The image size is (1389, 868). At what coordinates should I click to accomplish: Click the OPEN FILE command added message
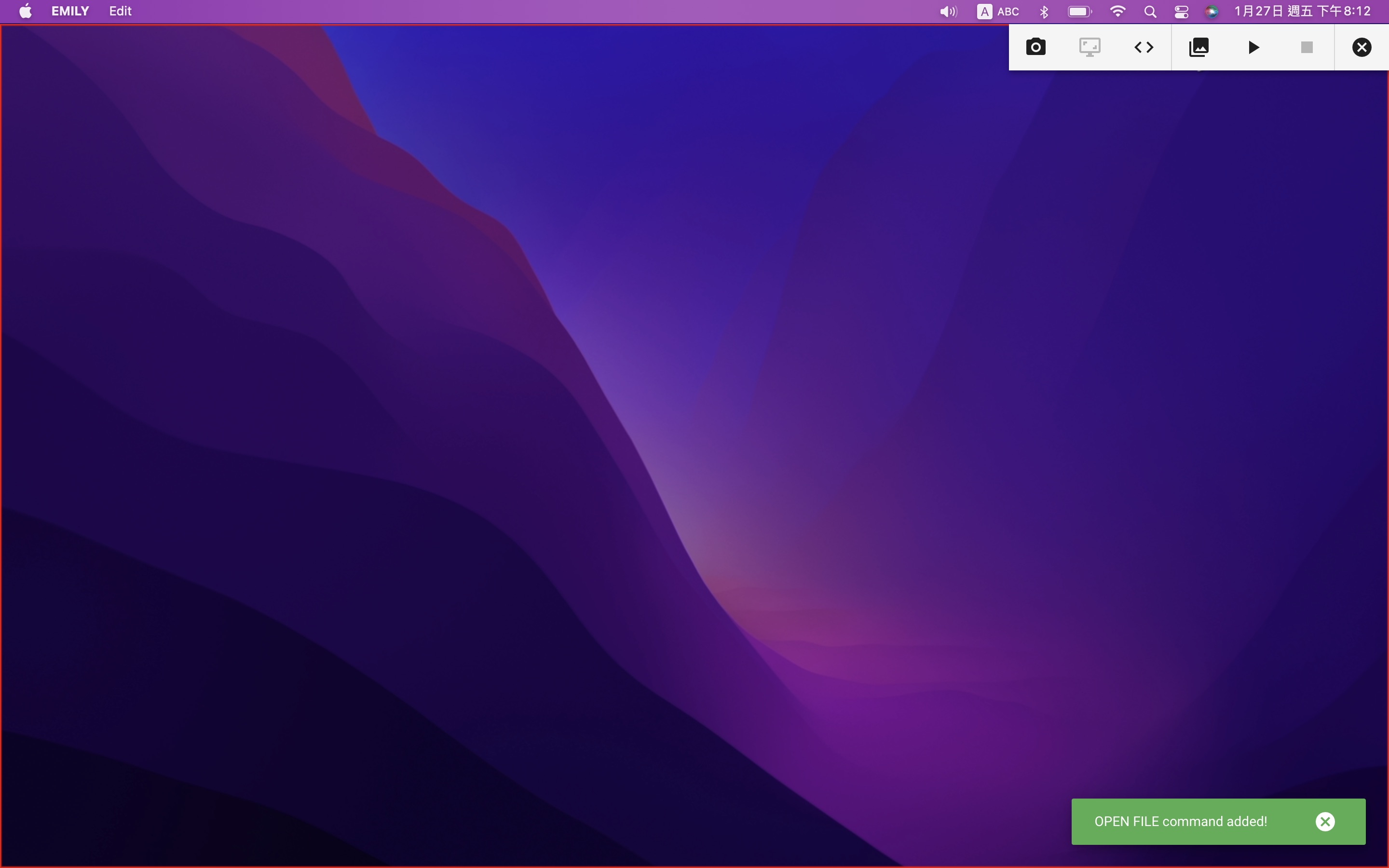tap(1180, 822)
